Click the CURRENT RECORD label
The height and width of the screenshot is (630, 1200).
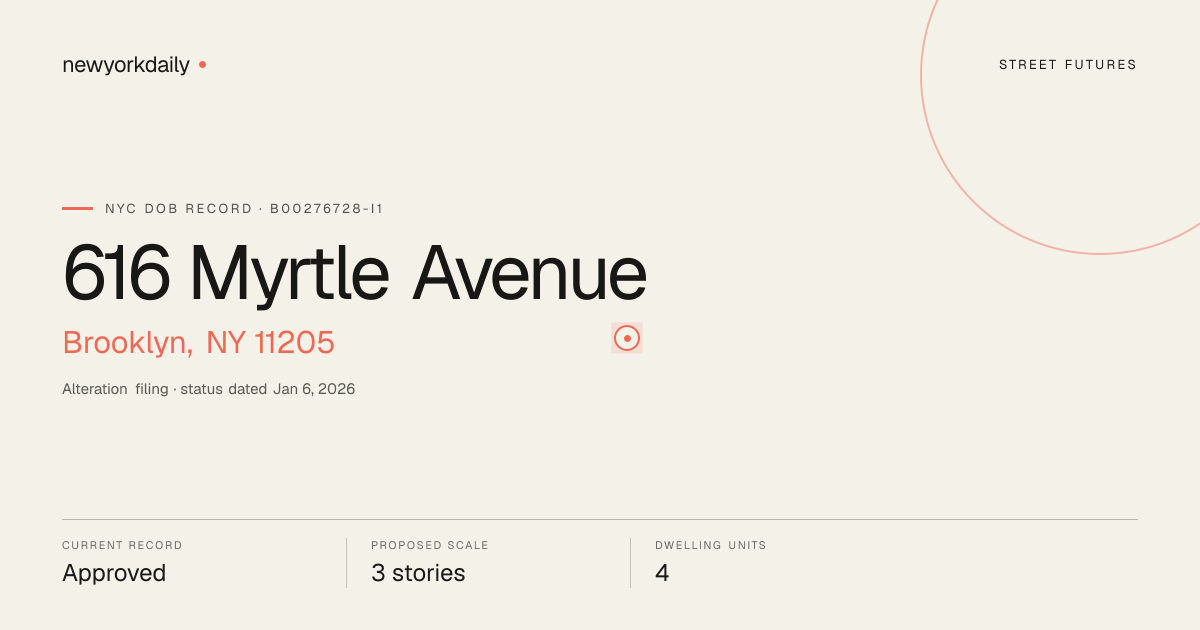click(122, 546)
